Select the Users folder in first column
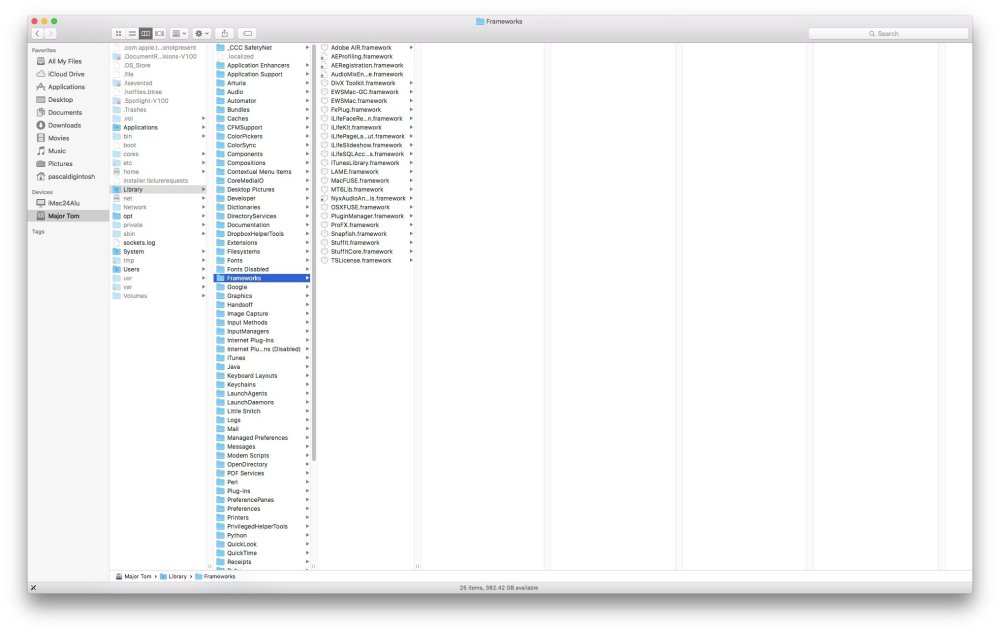 pyautogui.click(x=159, y=269)
